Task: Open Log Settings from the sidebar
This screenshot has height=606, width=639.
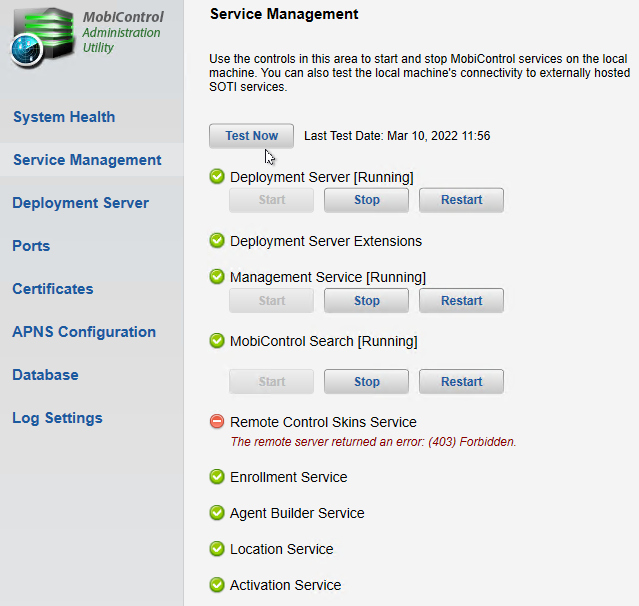Action: (x=57, y=418)
